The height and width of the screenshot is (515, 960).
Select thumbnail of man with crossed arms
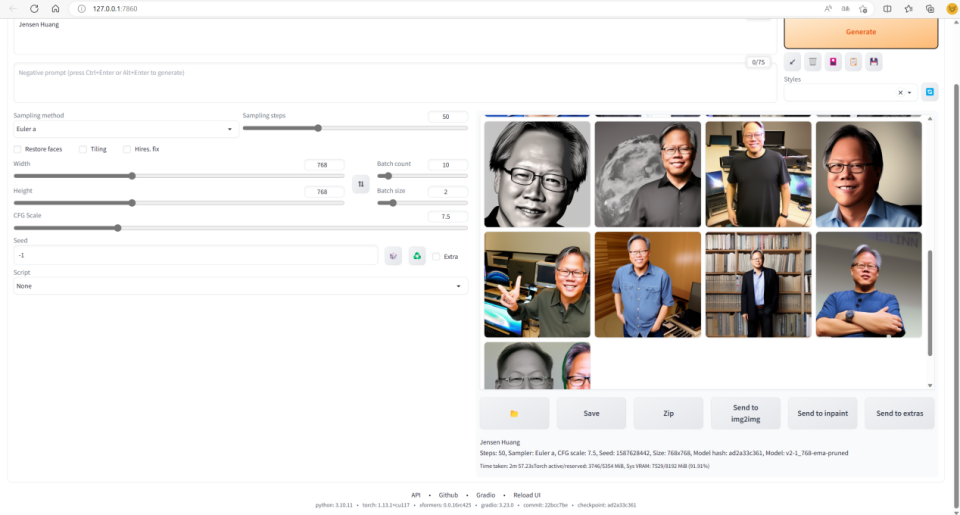click(868, 284)
